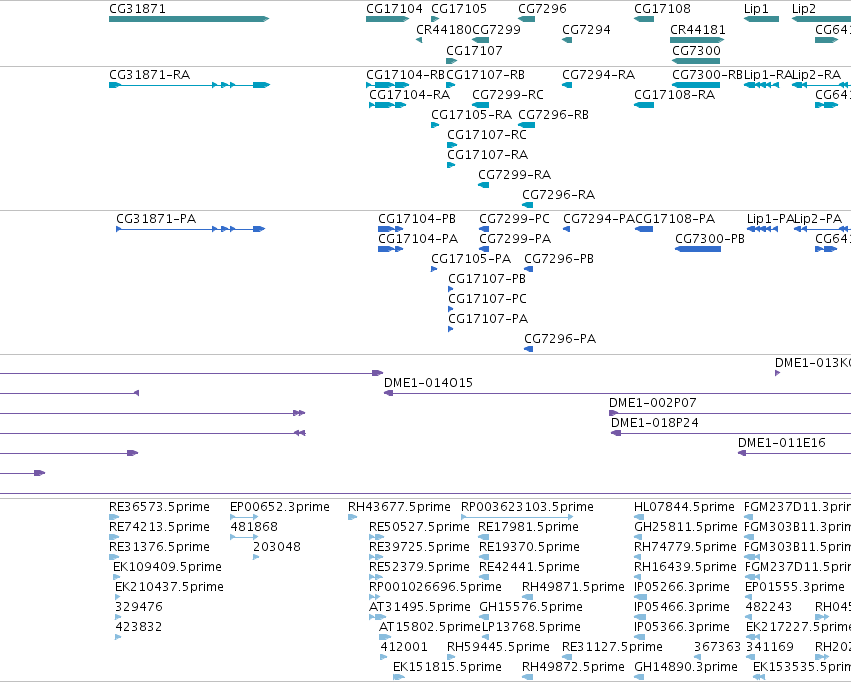Image resolution: width=851 pixels, height=682 pixels.
Task: Select the Lip1 gene label
Action: (x=756, y=9)
